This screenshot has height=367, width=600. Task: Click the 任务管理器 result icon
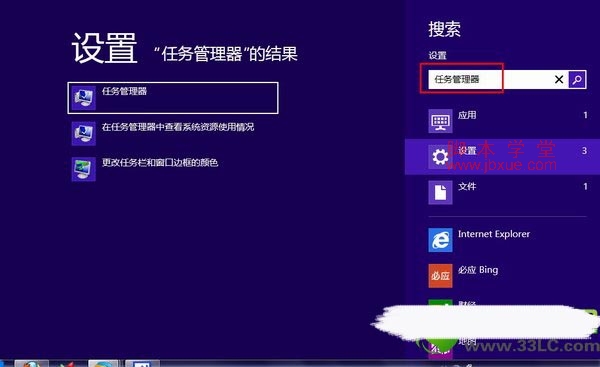coord(83,98)
